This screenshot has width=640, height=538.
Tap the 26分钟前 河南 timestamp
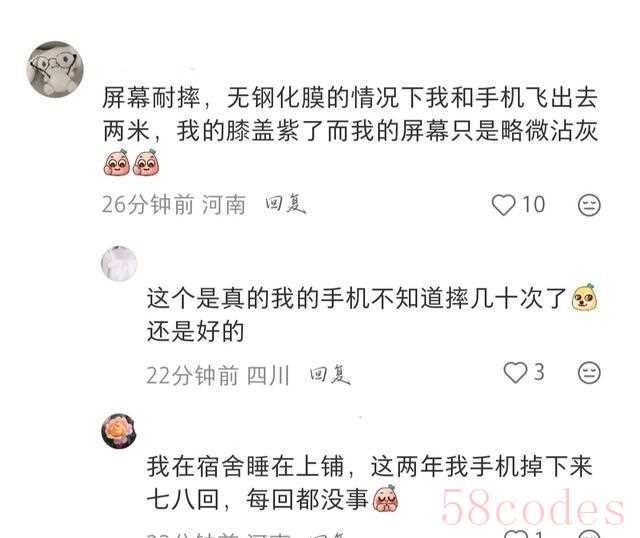pos(174,205)
